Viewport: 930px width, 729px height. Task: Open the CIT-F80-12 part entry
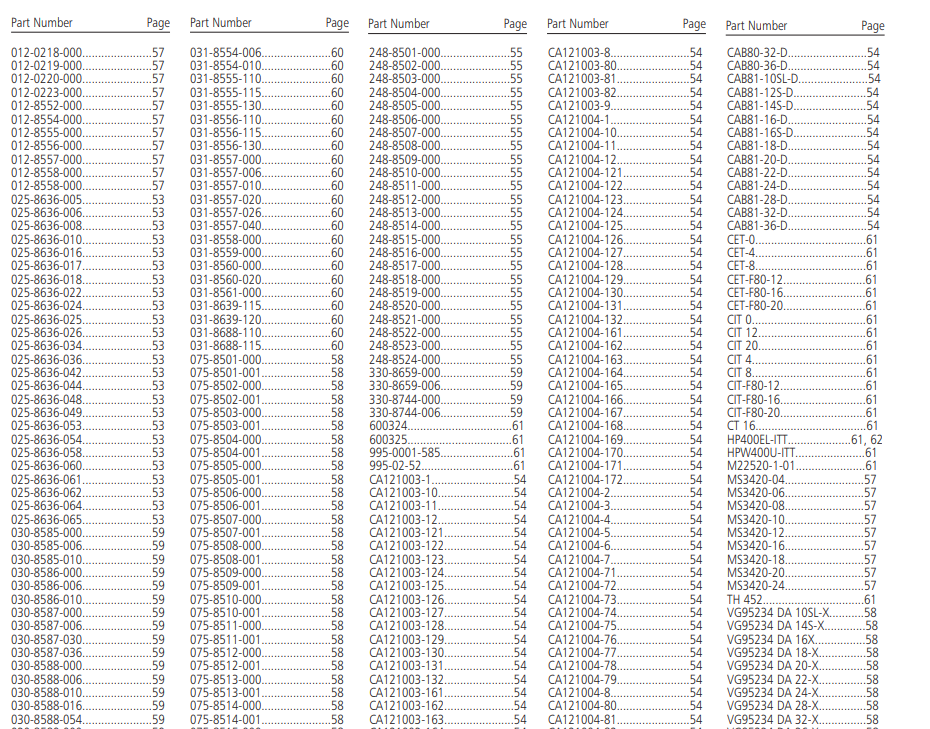[x=755, y=386]
